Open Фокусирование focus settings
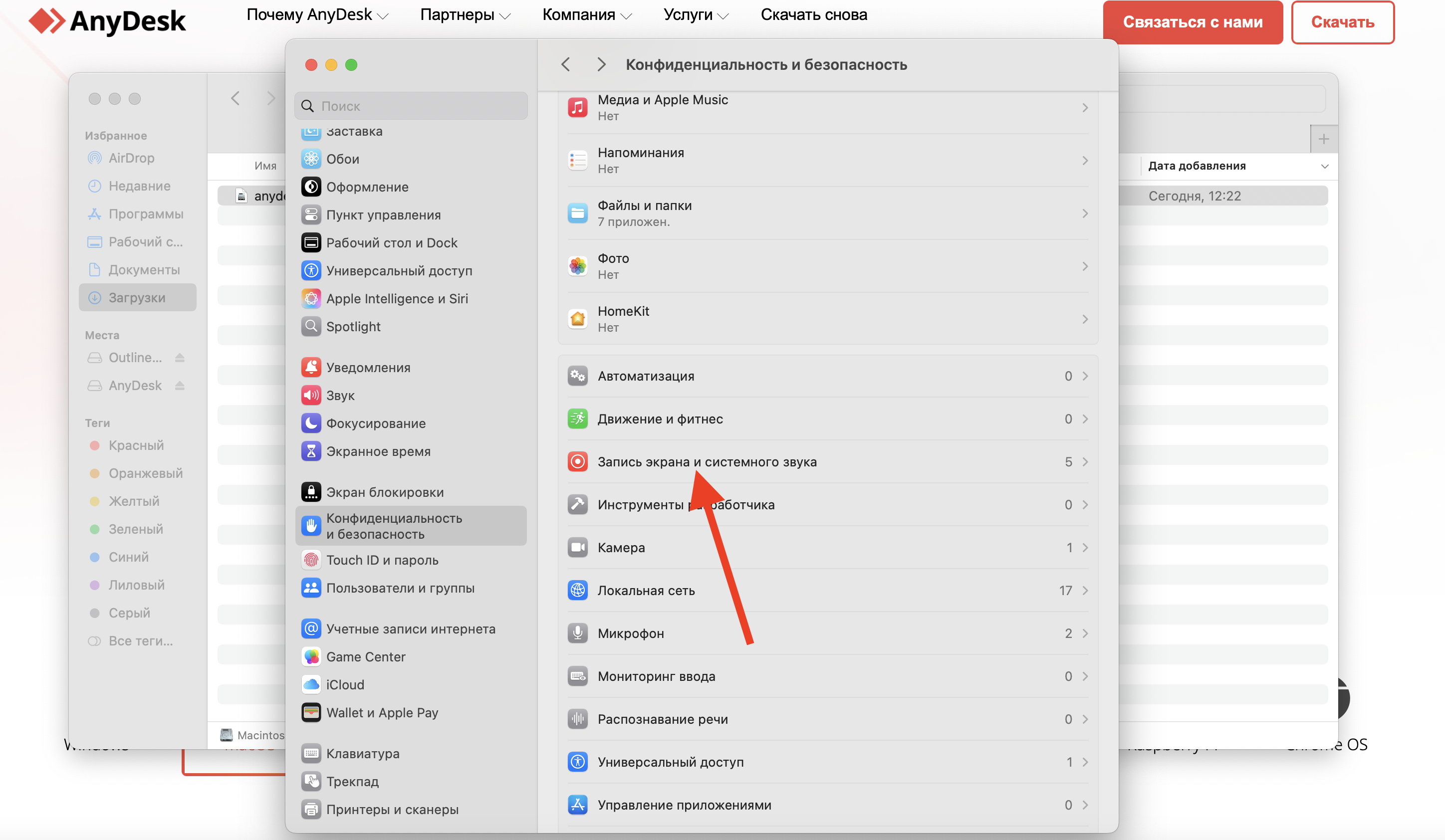Screen dimensions: 1445x840 (x=411, y=423)
